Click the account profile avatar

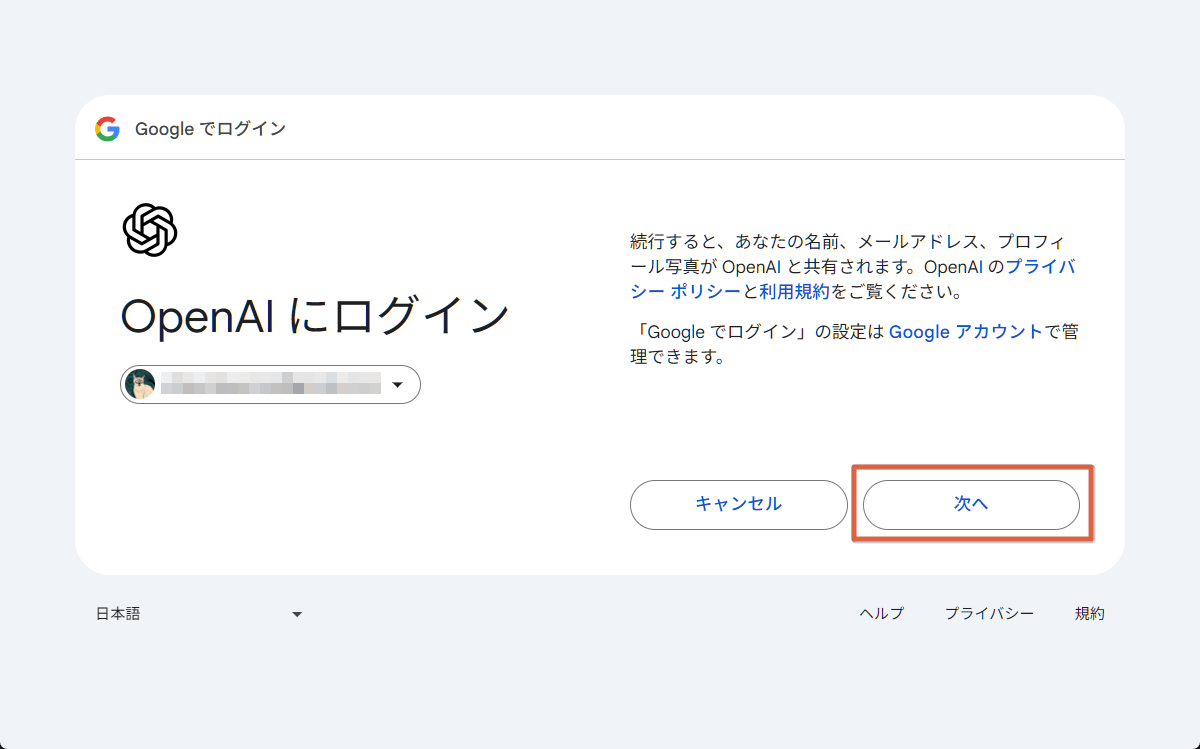click(x=140, y=385)
